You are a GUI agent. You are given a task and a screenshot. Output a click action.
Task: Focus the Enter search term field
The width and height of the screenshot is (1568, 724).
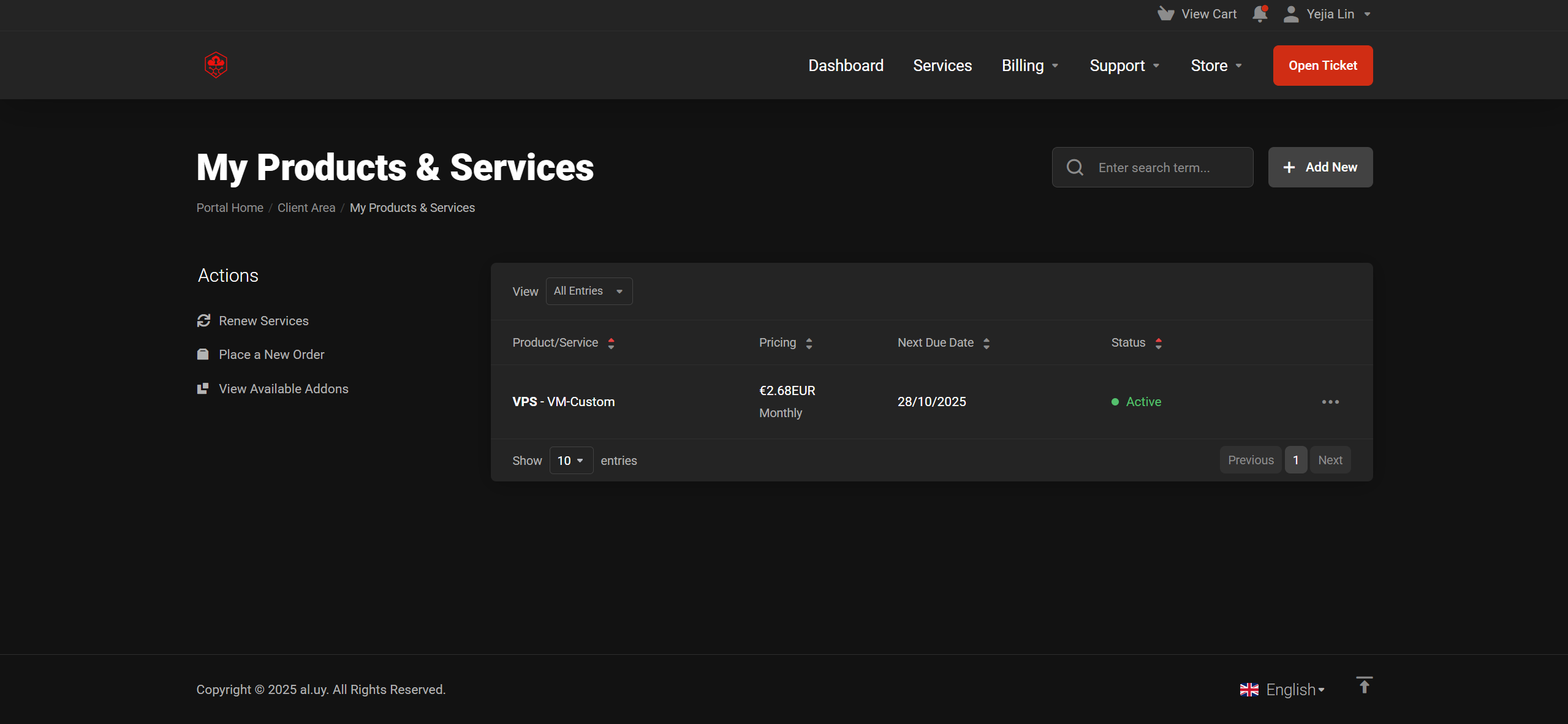click(1153, 167)
